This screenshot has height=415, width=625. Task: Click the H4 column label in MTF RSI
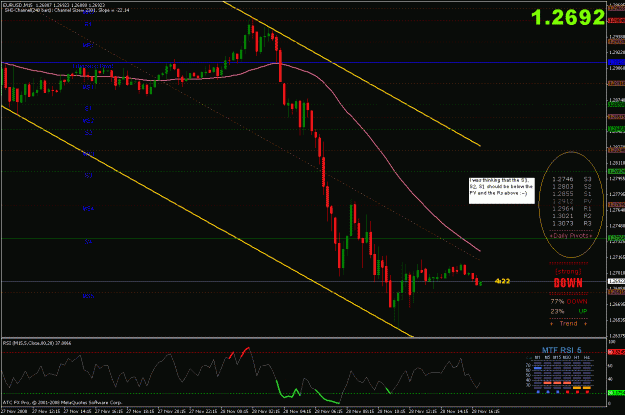[587, 358]
